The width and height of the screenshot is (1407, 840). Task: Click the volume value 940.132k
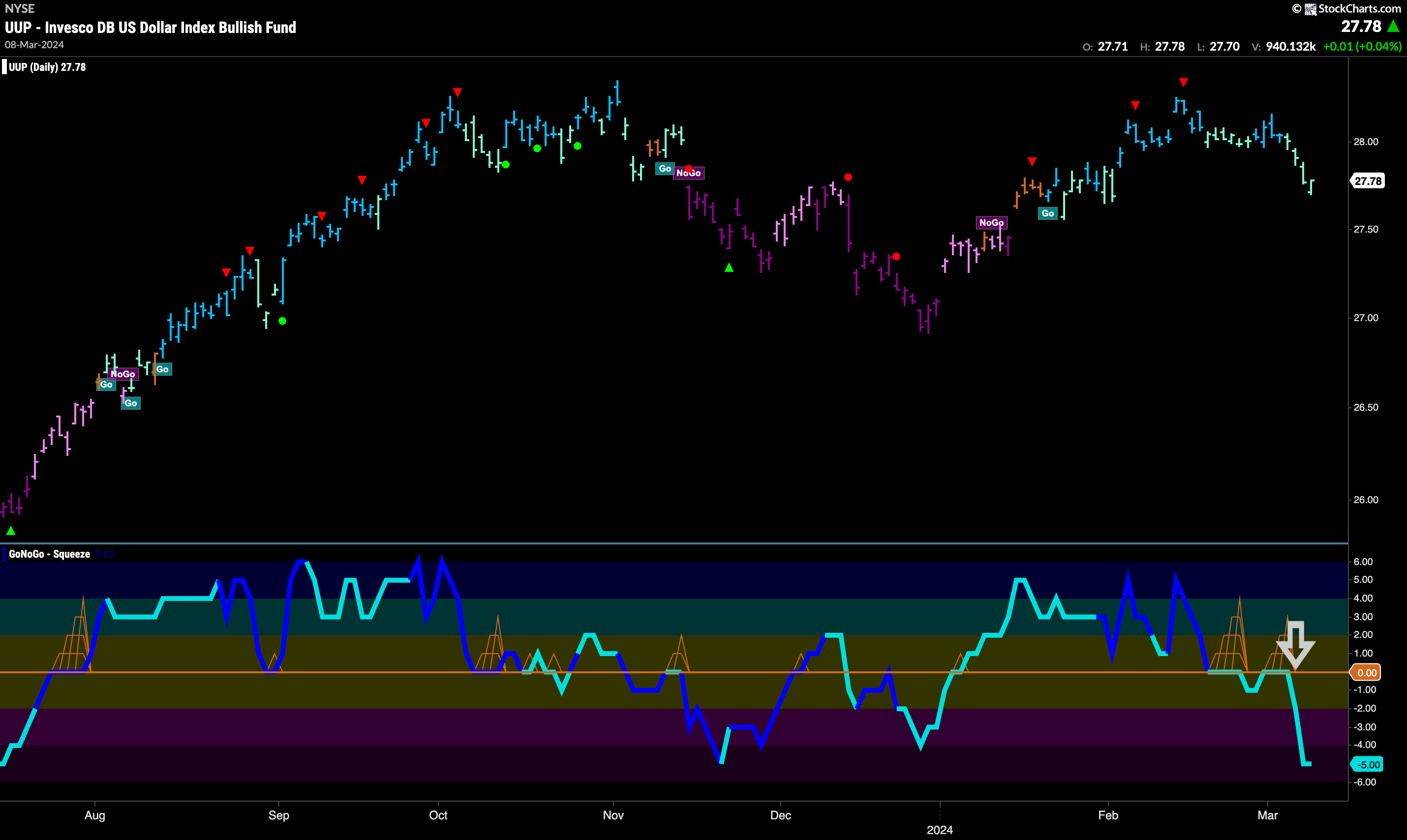[1290, 46]
